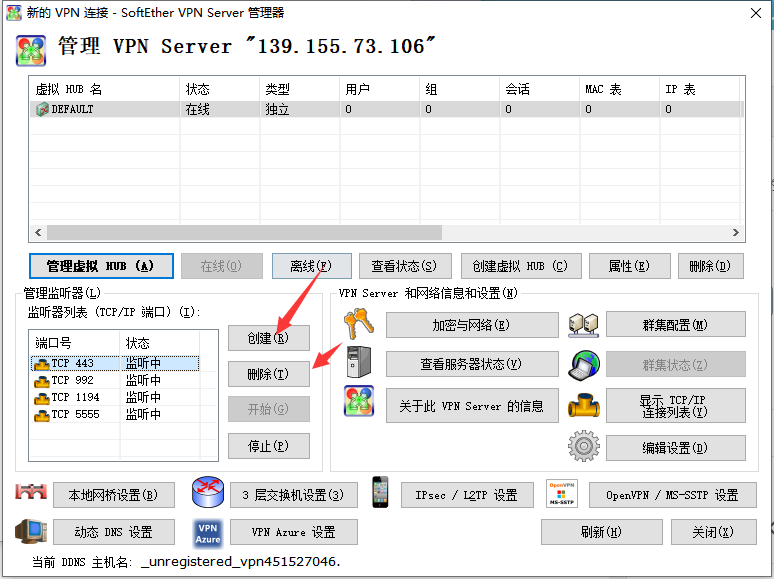774x579 pixels.
Task: Click the SoftEther icon beside 关于此 VPN Server 的信息
Action: (x=359, y=401)
